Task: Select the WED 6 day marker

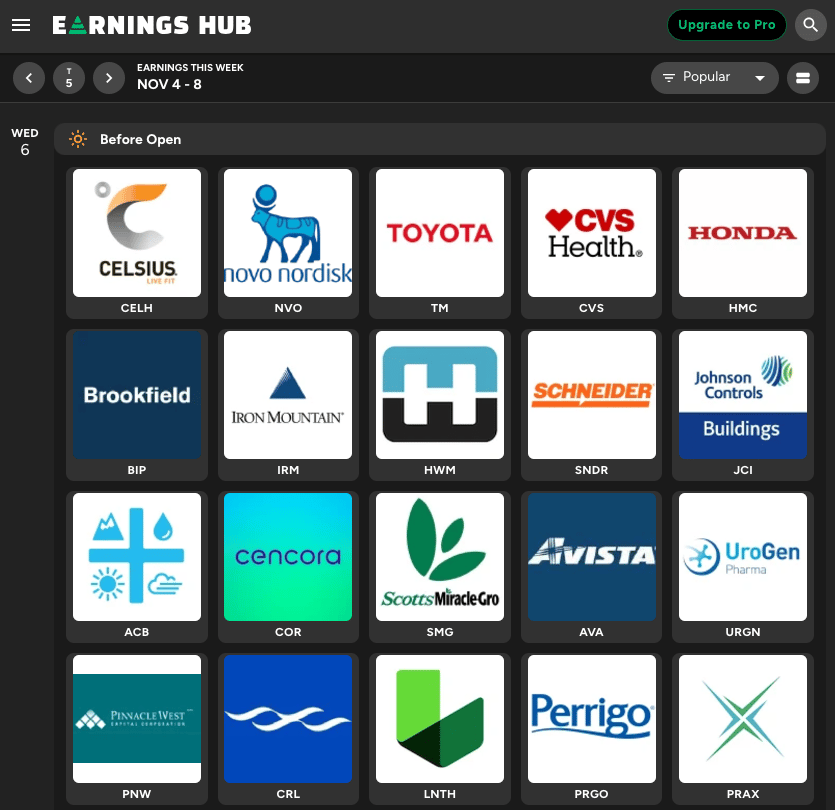Action: point(25,142)
